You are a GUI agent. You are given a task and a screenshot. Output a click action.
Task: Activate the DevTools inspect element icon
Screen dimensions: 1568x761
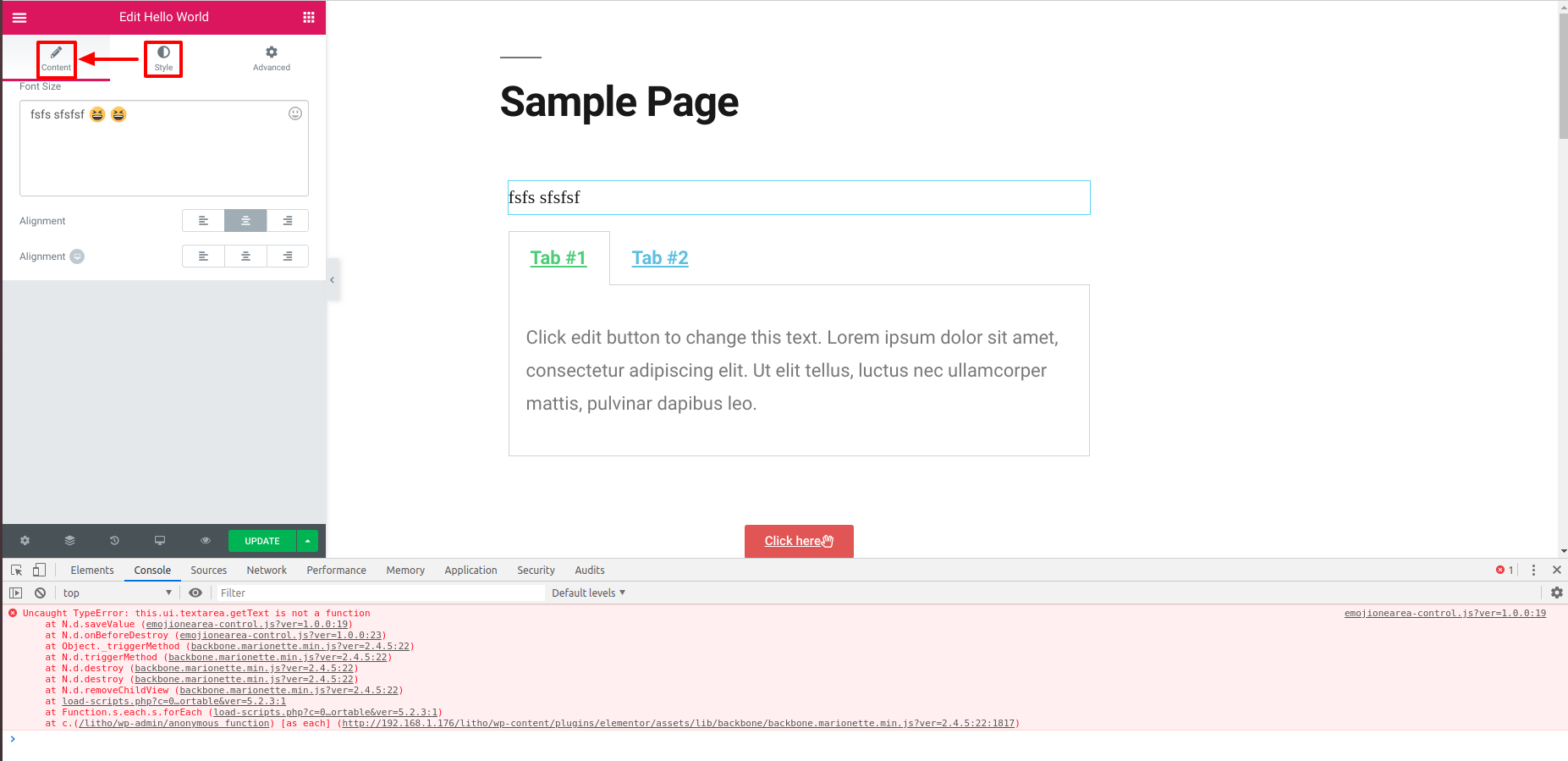click(16, 570)
